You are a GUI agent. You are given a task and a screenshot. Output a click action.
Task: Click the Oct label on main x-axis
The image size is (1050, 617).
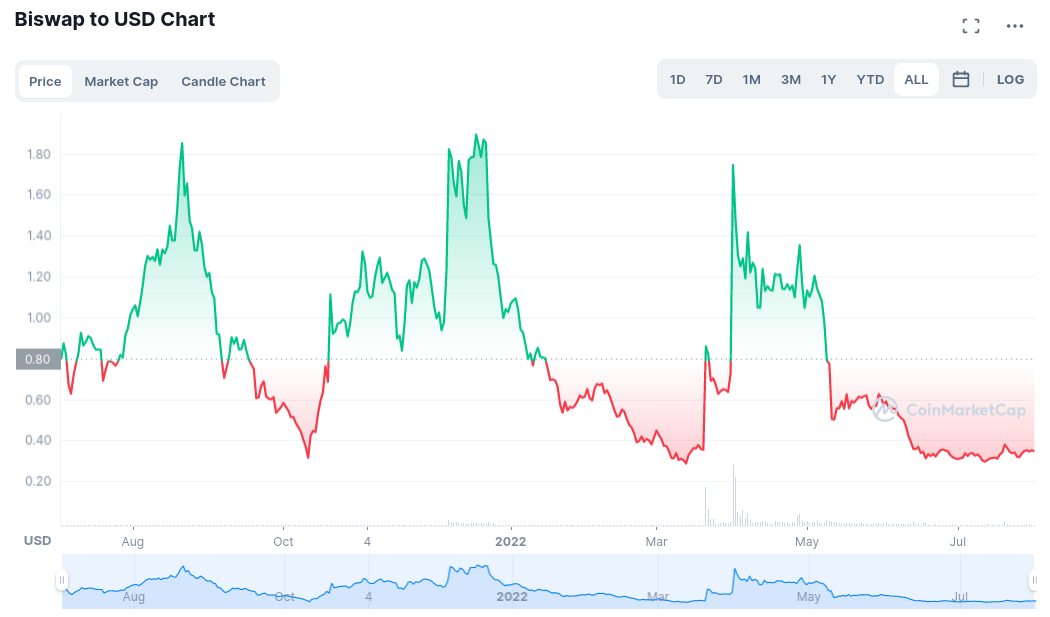(283, 541)
